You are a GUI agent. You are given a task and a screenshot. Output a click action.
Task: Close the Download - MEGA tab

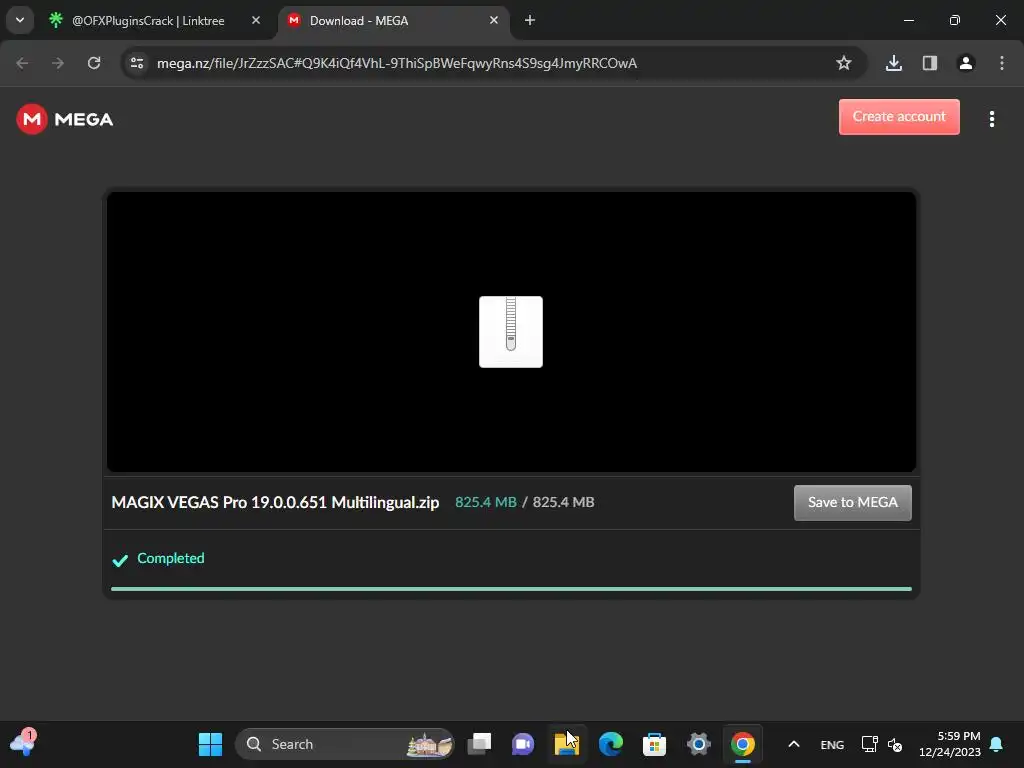tap(494, 20)
